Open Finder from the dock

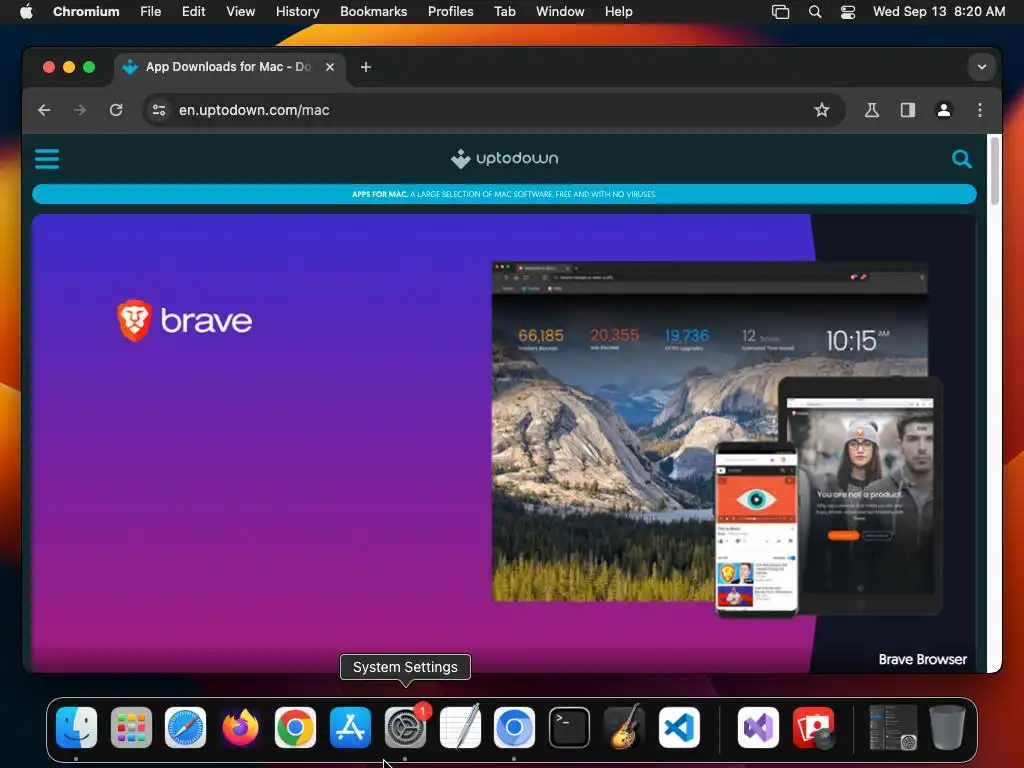tap(76, 728)
